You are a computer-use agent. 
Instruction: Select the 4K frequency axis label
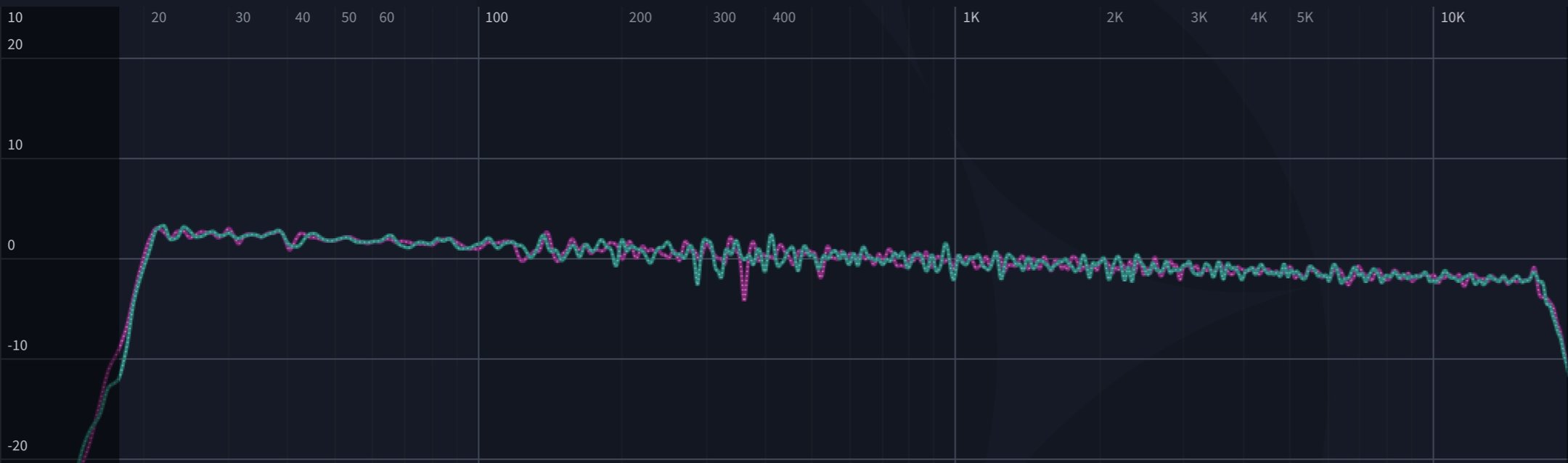1258,17
